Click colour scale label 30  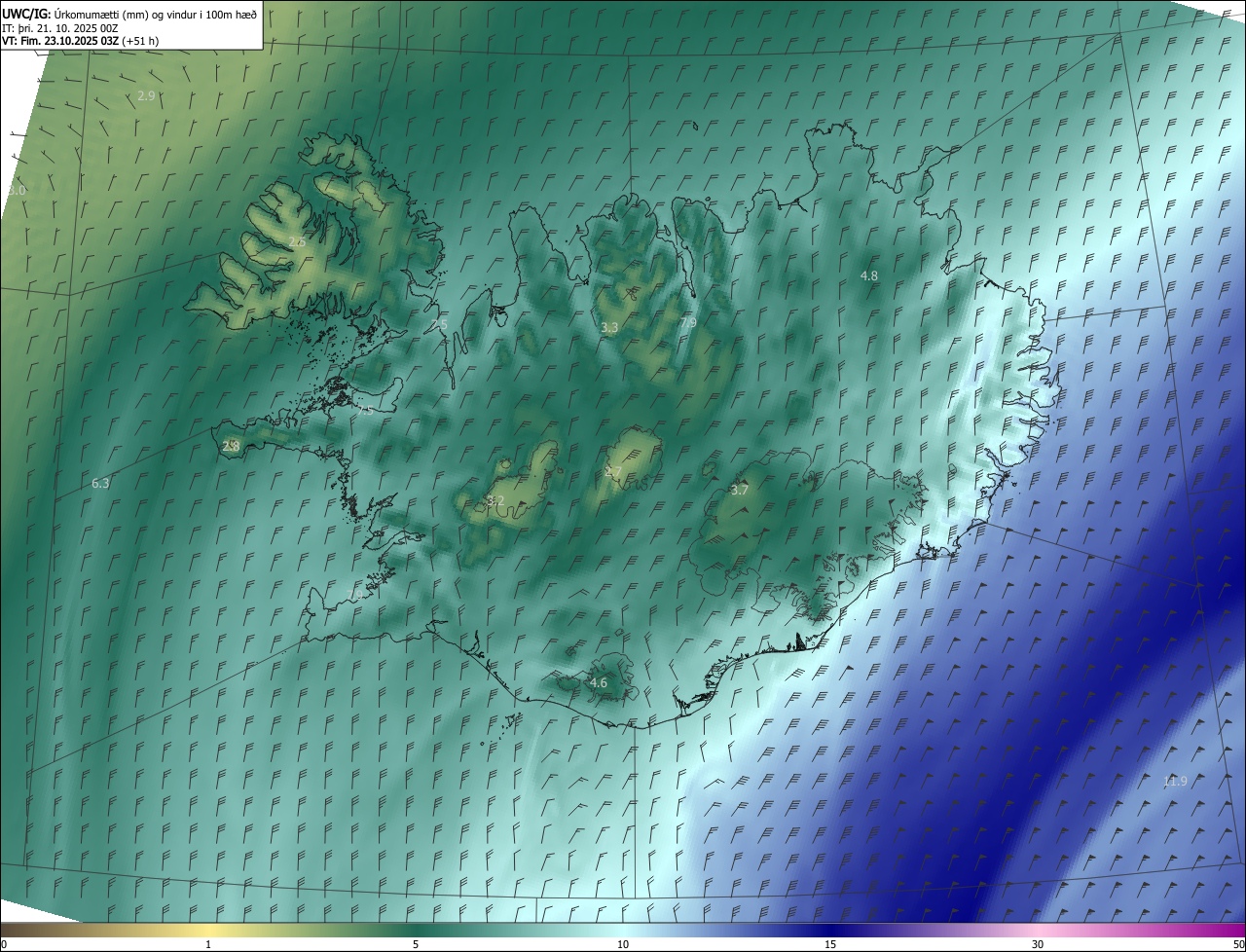(x=1038, y=945)
